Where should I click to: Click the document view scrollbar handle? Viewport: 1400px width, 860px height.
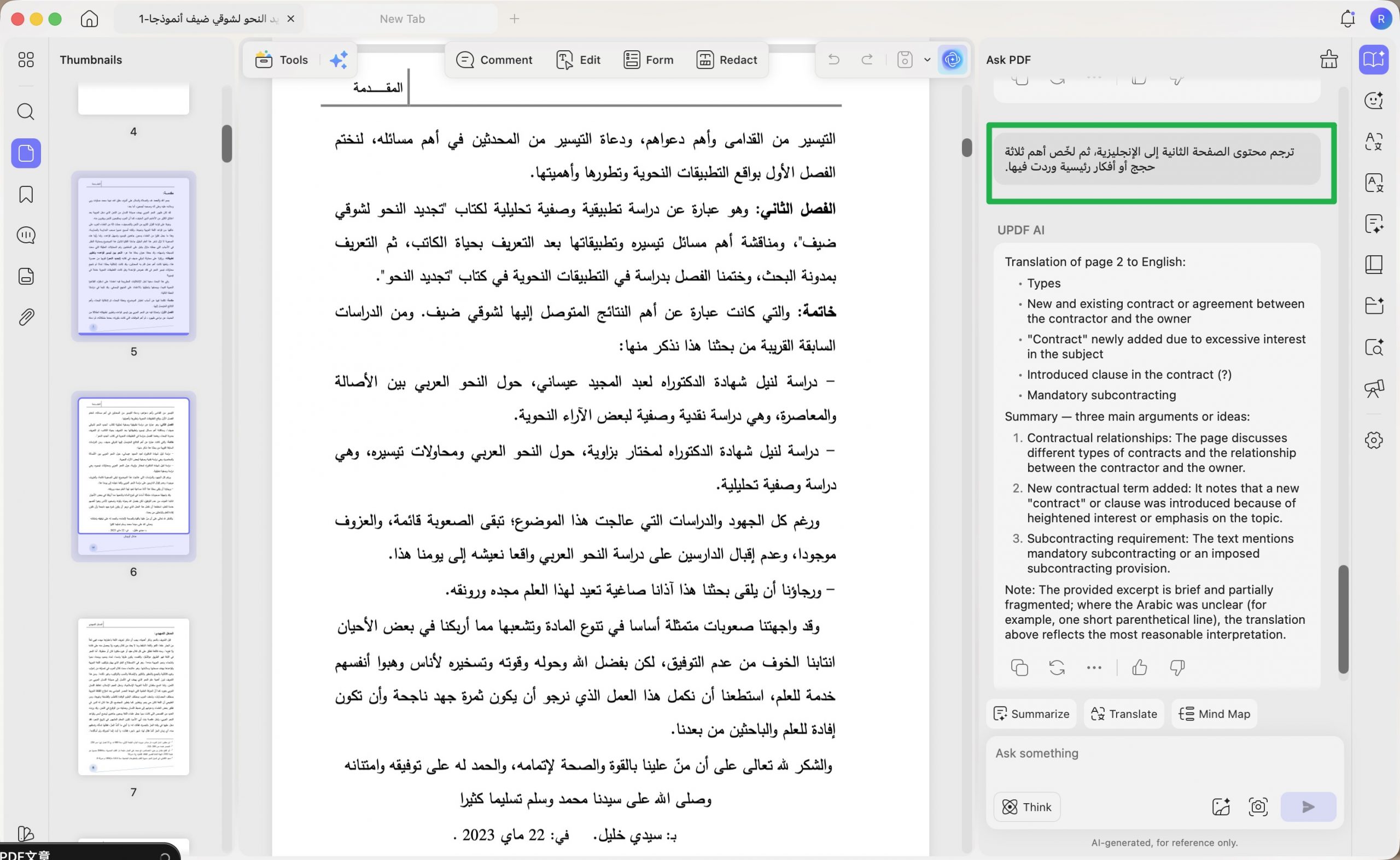pos(966,147)
